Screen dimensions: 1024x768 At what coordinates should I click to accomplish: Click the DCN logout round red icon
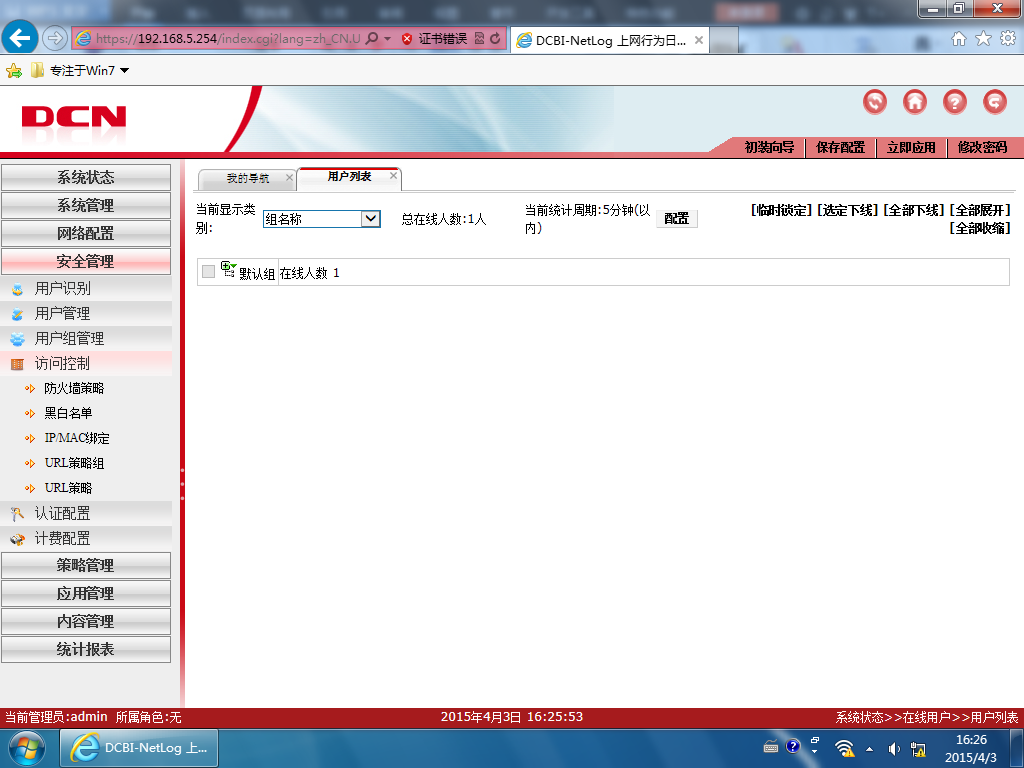coord(995,102)
